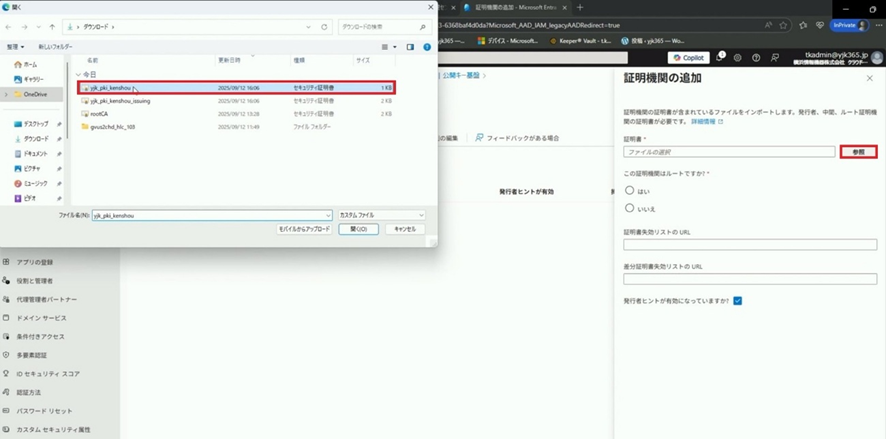
Task: Select the いいえ radio button
Action: pyautogui.click(x=629, y=208)
